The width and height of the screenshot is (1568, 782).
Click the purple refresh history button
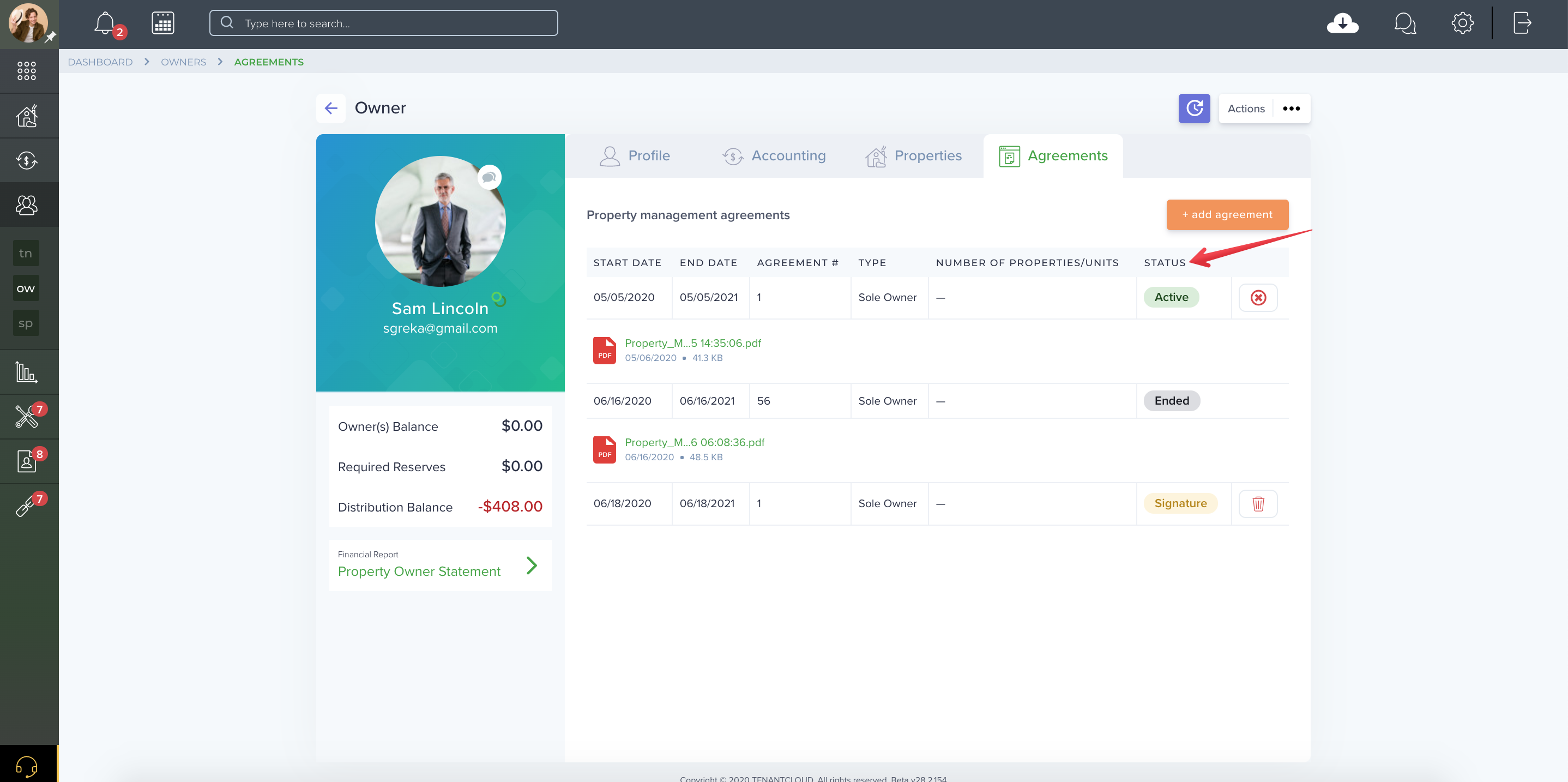1193,109
